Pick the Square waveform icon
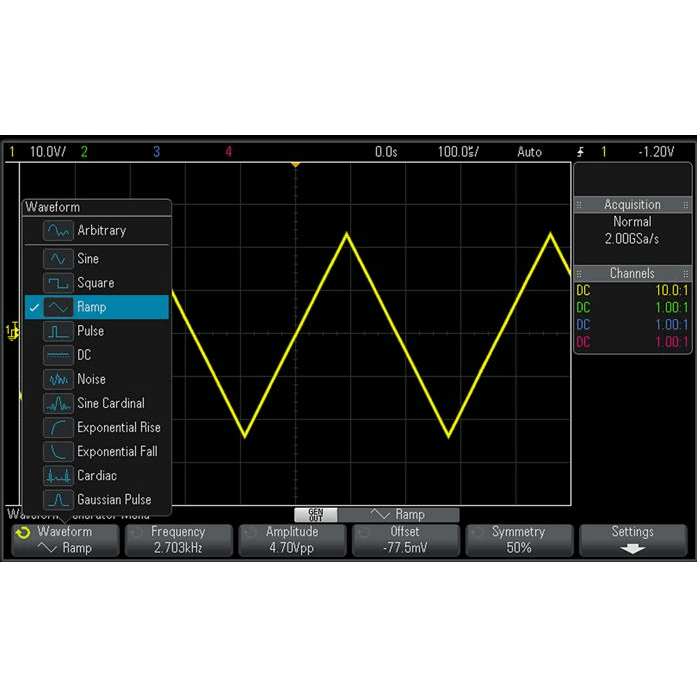 58,283
